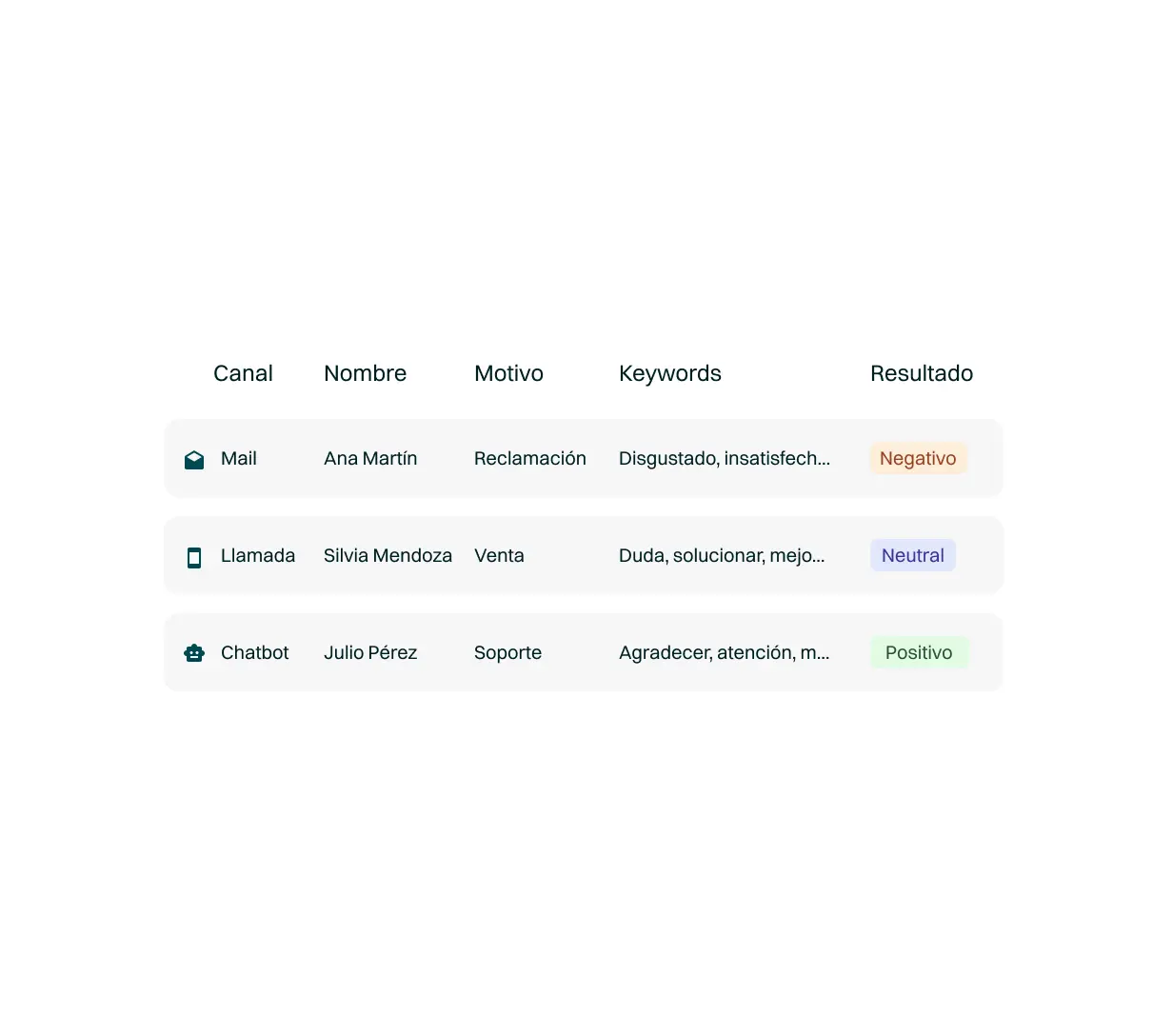Click the name Silvia Mendoza

[388, 555]
